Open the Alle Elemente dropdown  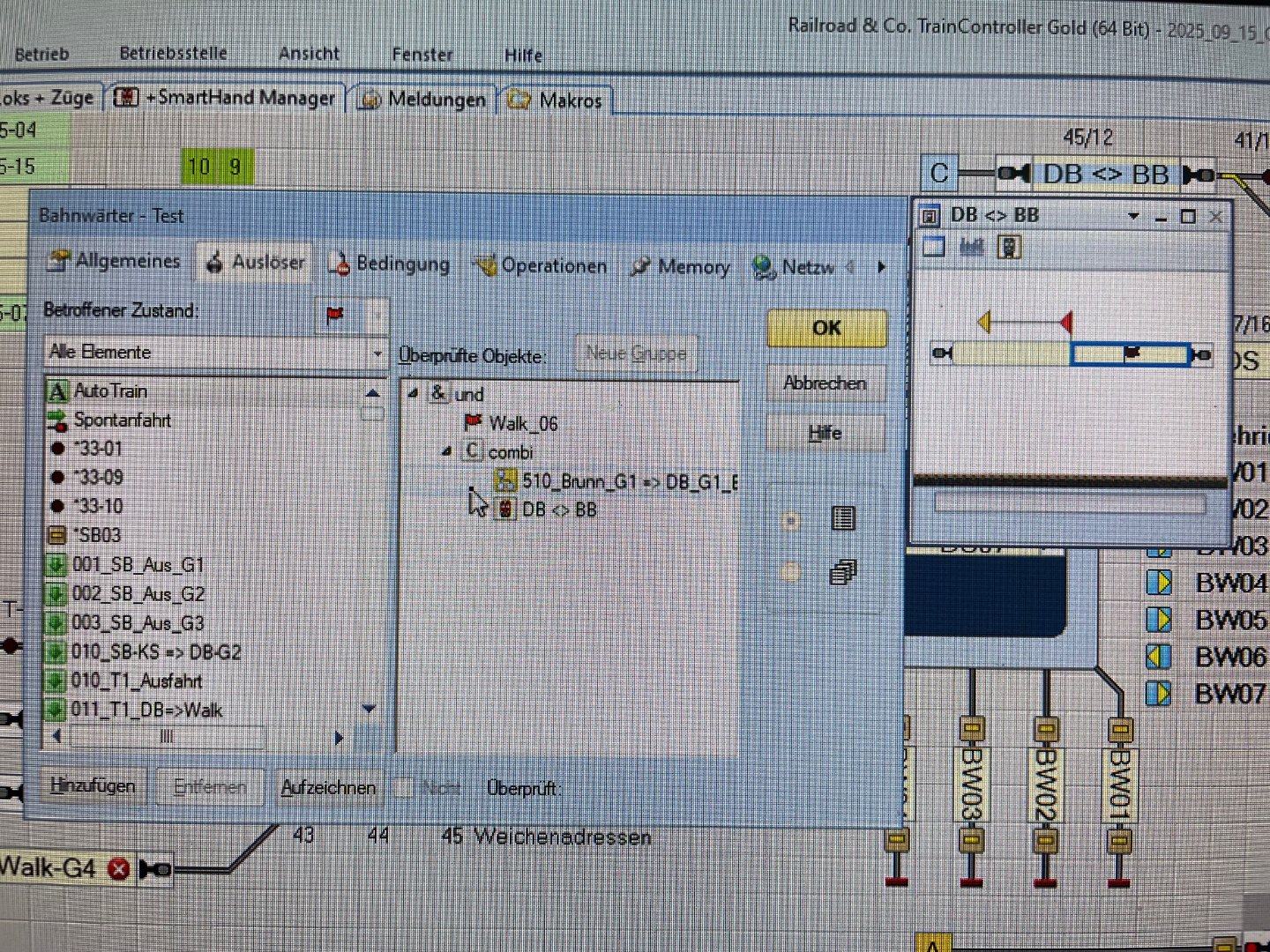[377, 353]
